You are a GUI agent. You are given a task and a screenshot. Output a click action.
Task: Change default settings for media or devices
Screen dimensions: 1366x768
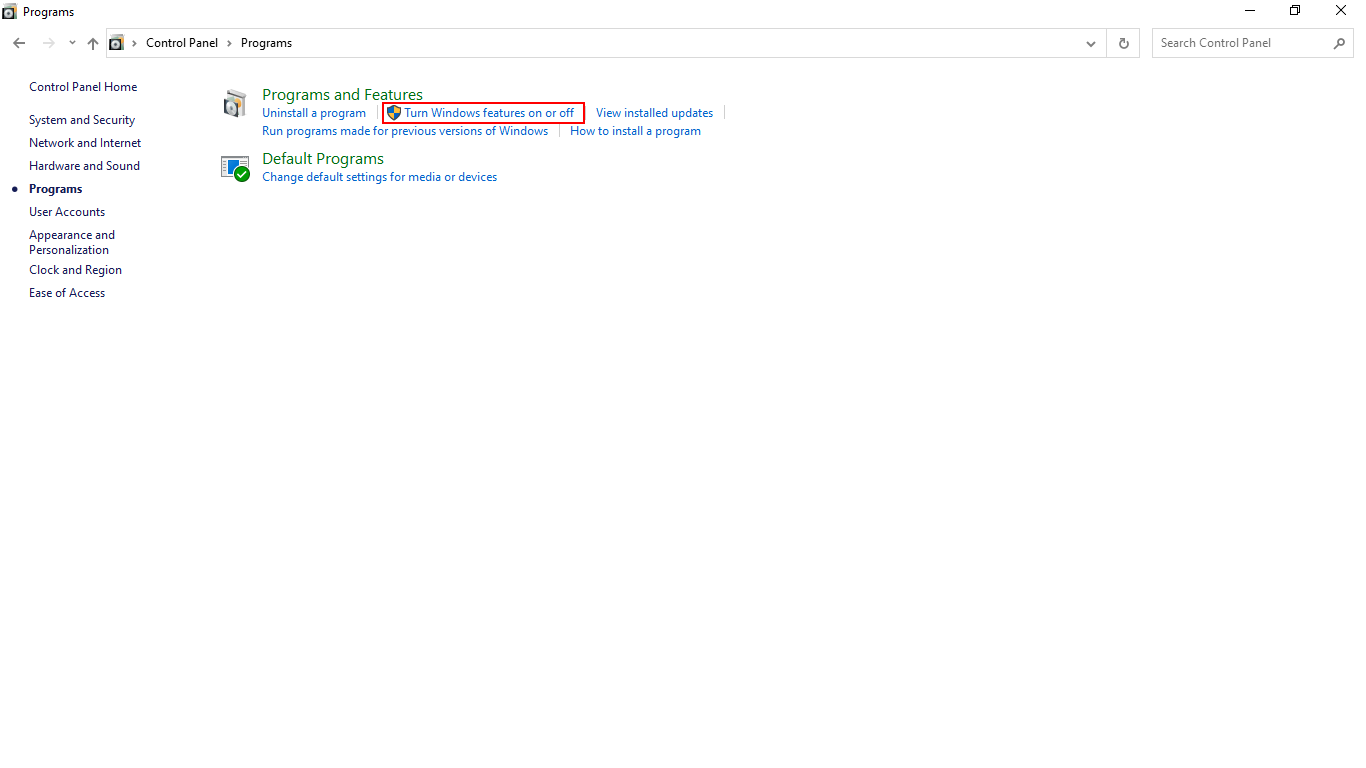tap(379, 177)
